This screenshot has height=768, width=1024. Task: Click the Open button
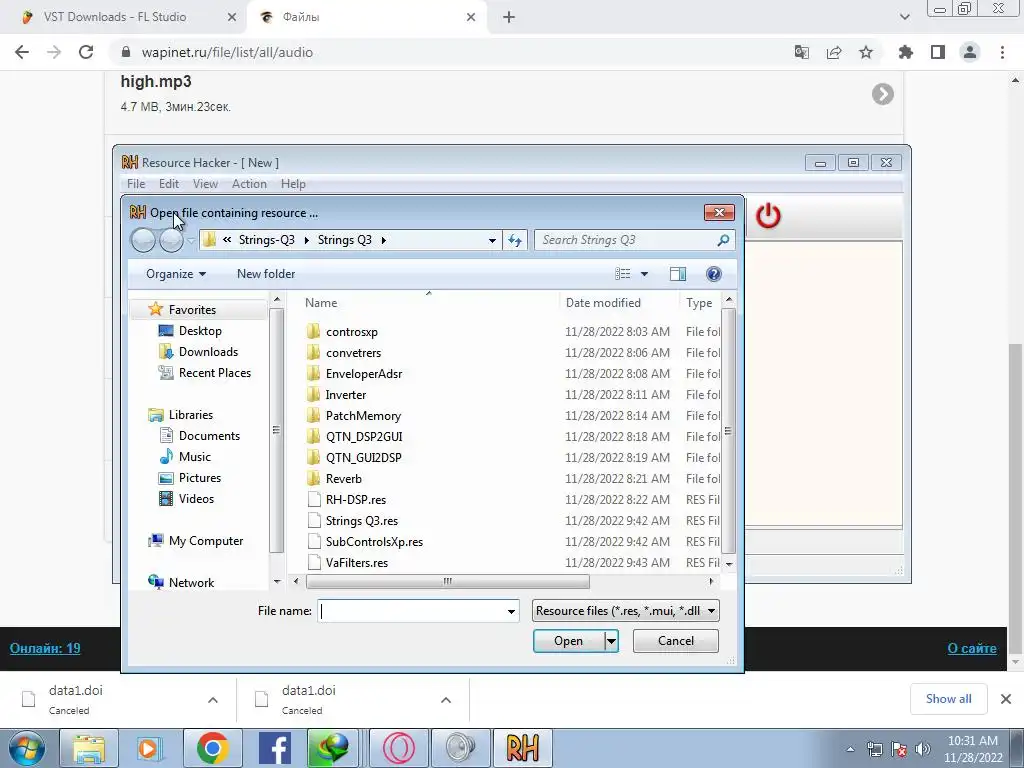pyautogui.click(x=568, y=641)
